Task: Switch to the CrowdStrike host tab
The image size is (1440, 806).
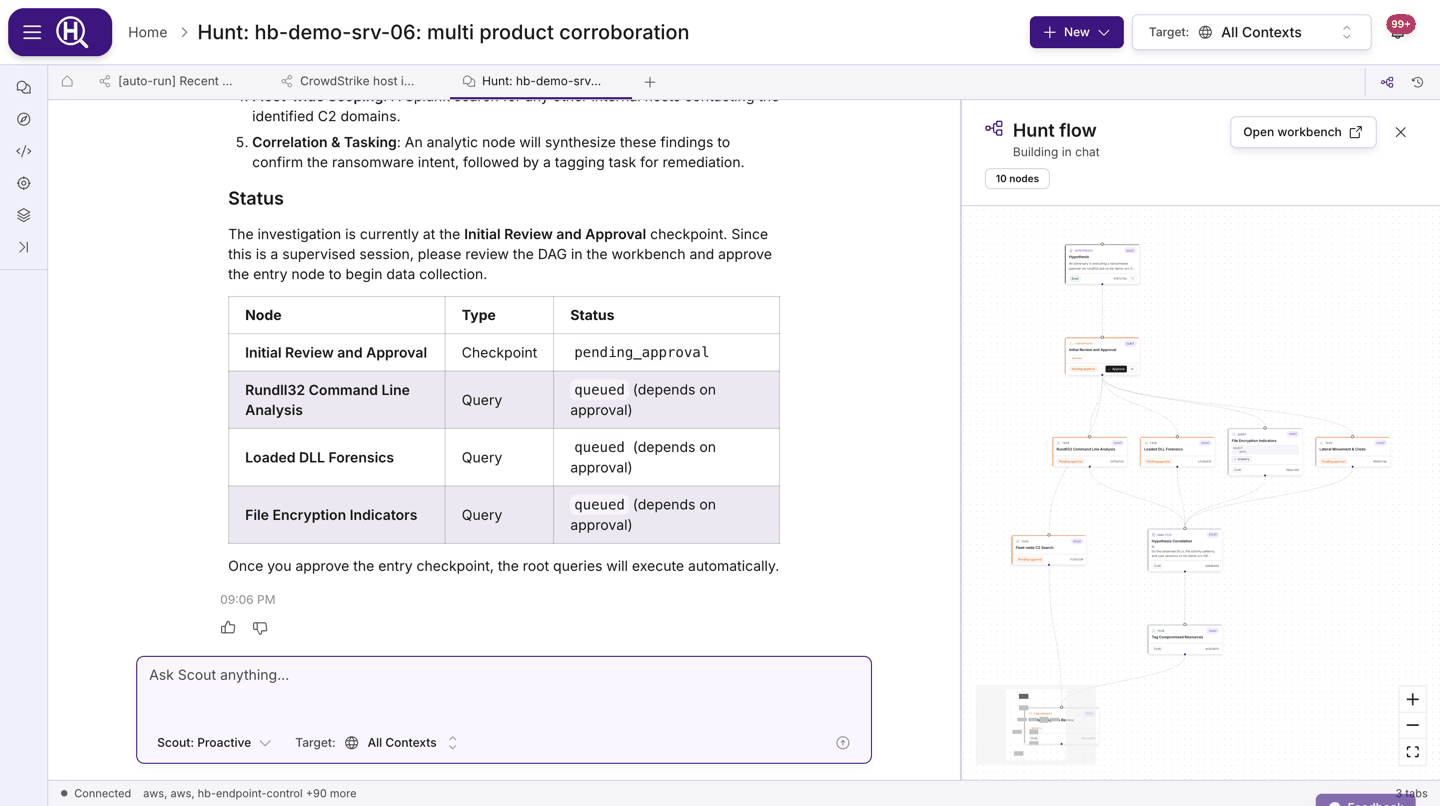Action: pyautogui.click(x=348, y=81)
